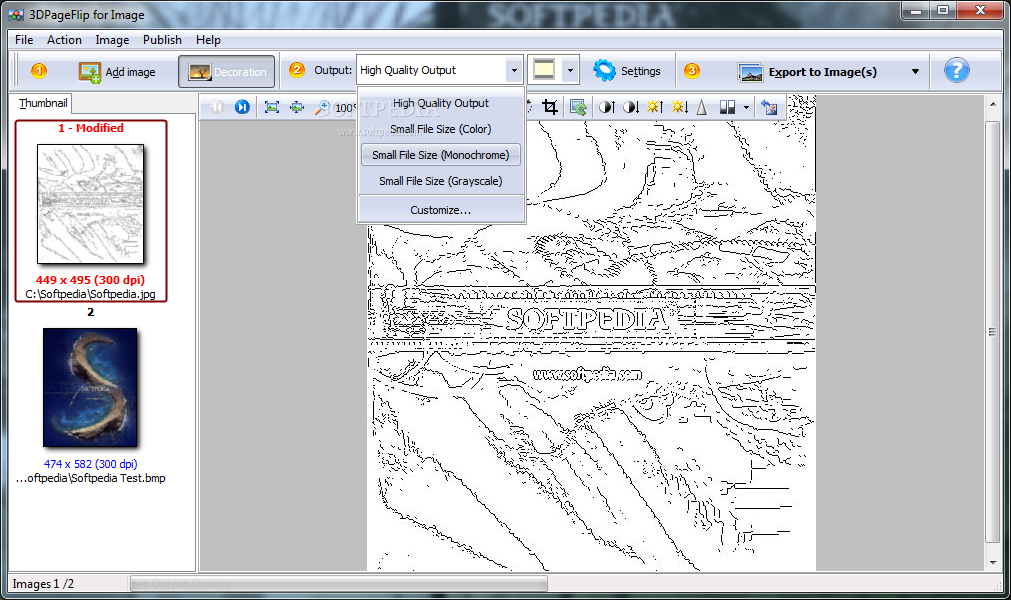
Task: Click vertical scrollbar down arrow
Action: click(x=993, y=562)
